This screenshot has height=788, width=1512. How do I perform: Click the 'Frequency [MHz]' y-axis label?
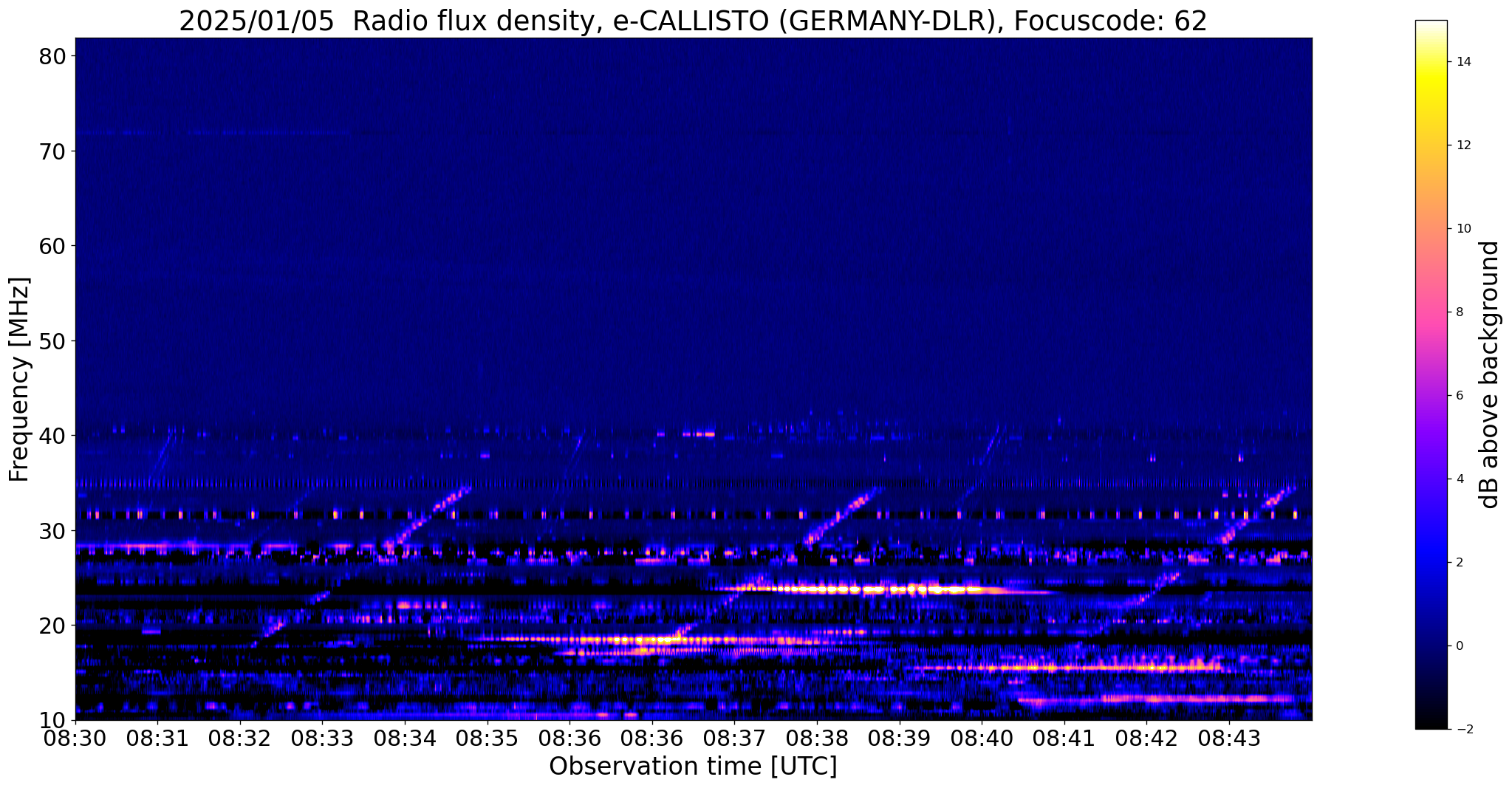20,379
